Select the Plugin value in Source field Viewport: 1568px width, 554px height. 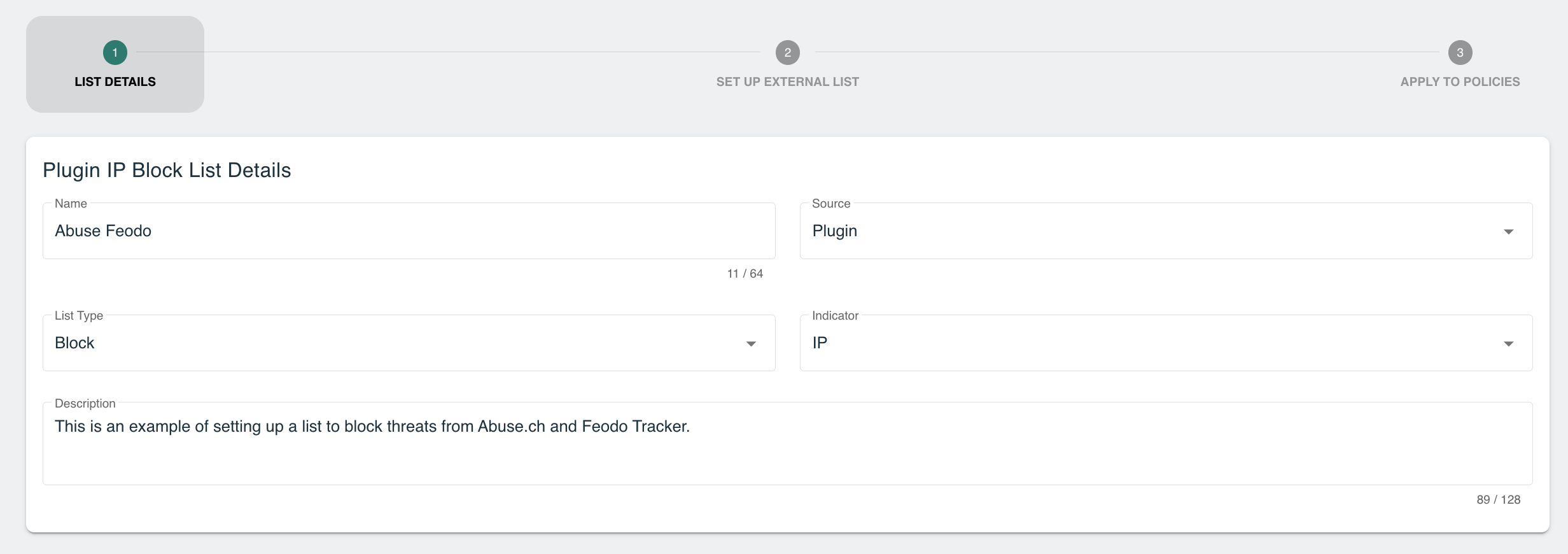[835, 231]
